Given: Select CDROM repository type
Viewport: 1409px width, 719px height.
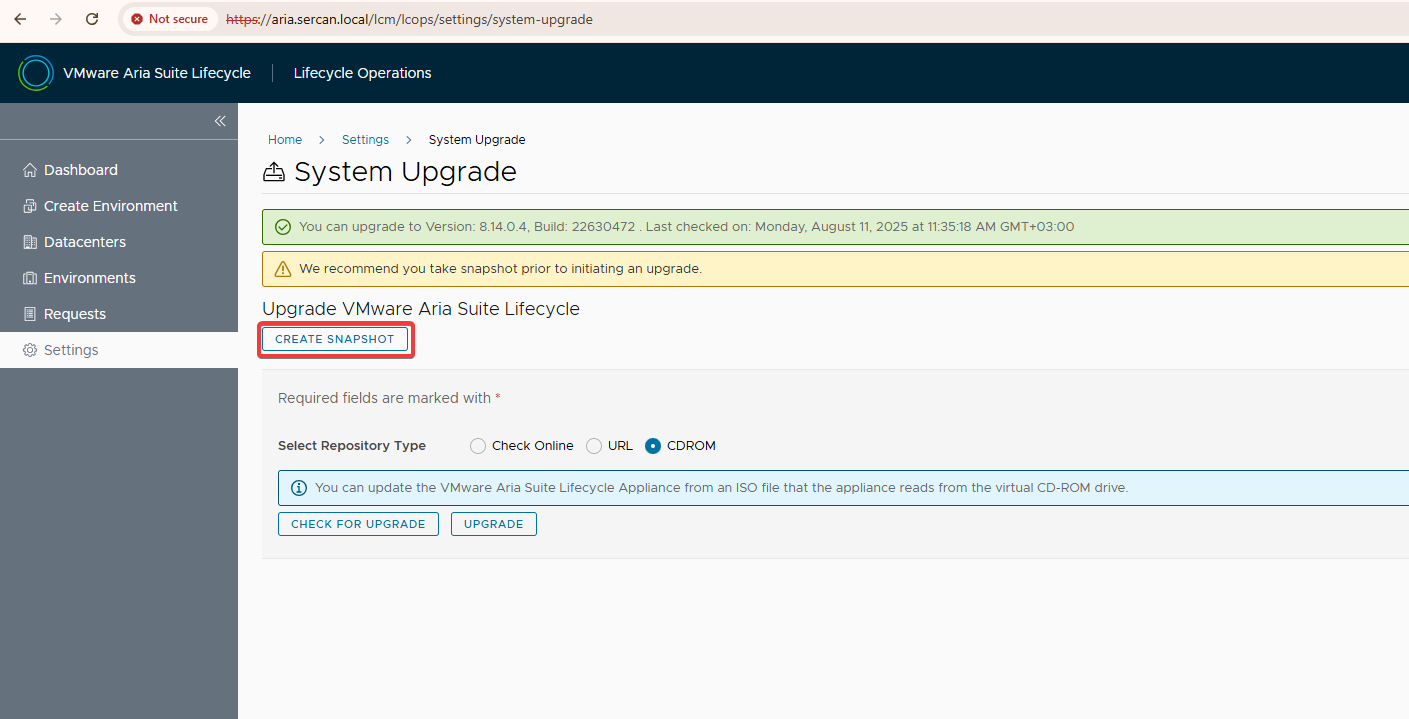Looking at the screenshot, I should 653,446.
